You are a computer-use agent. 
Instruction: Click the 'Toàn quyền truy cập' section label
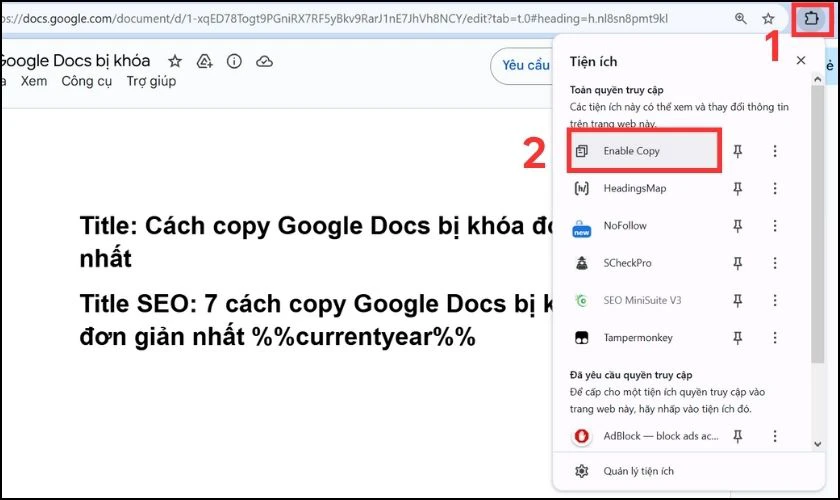pyautogui.click(x=617, y=90)
